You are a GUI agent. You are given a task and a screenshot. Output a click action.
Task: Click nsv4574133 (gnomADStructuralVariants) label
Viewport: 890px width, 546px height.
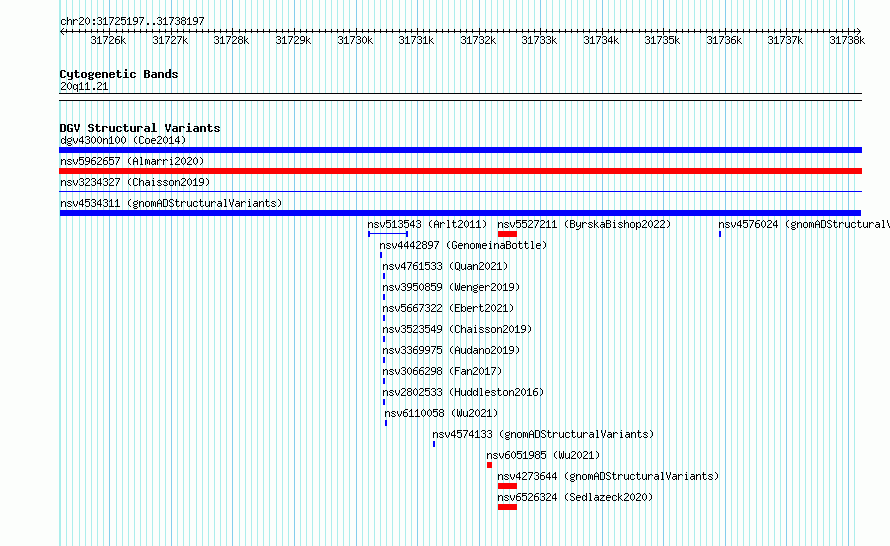[543, 434]
